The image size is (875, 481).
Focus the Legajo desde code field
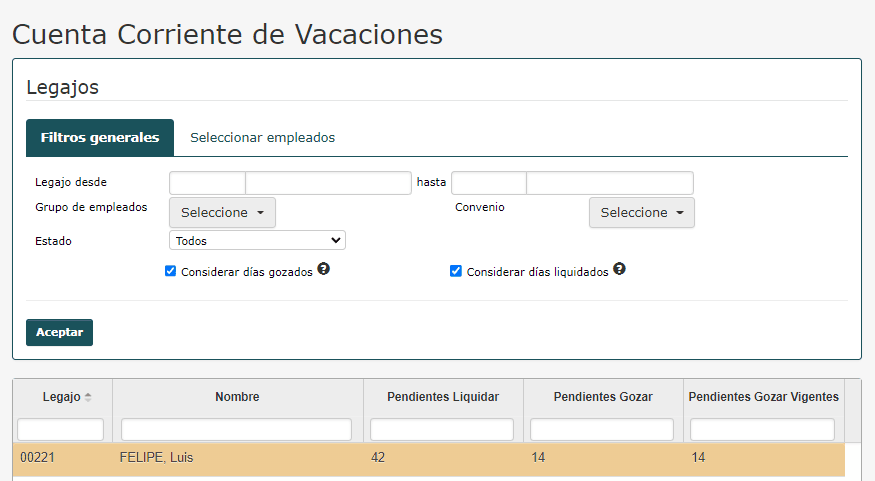(x=207, y=183)
